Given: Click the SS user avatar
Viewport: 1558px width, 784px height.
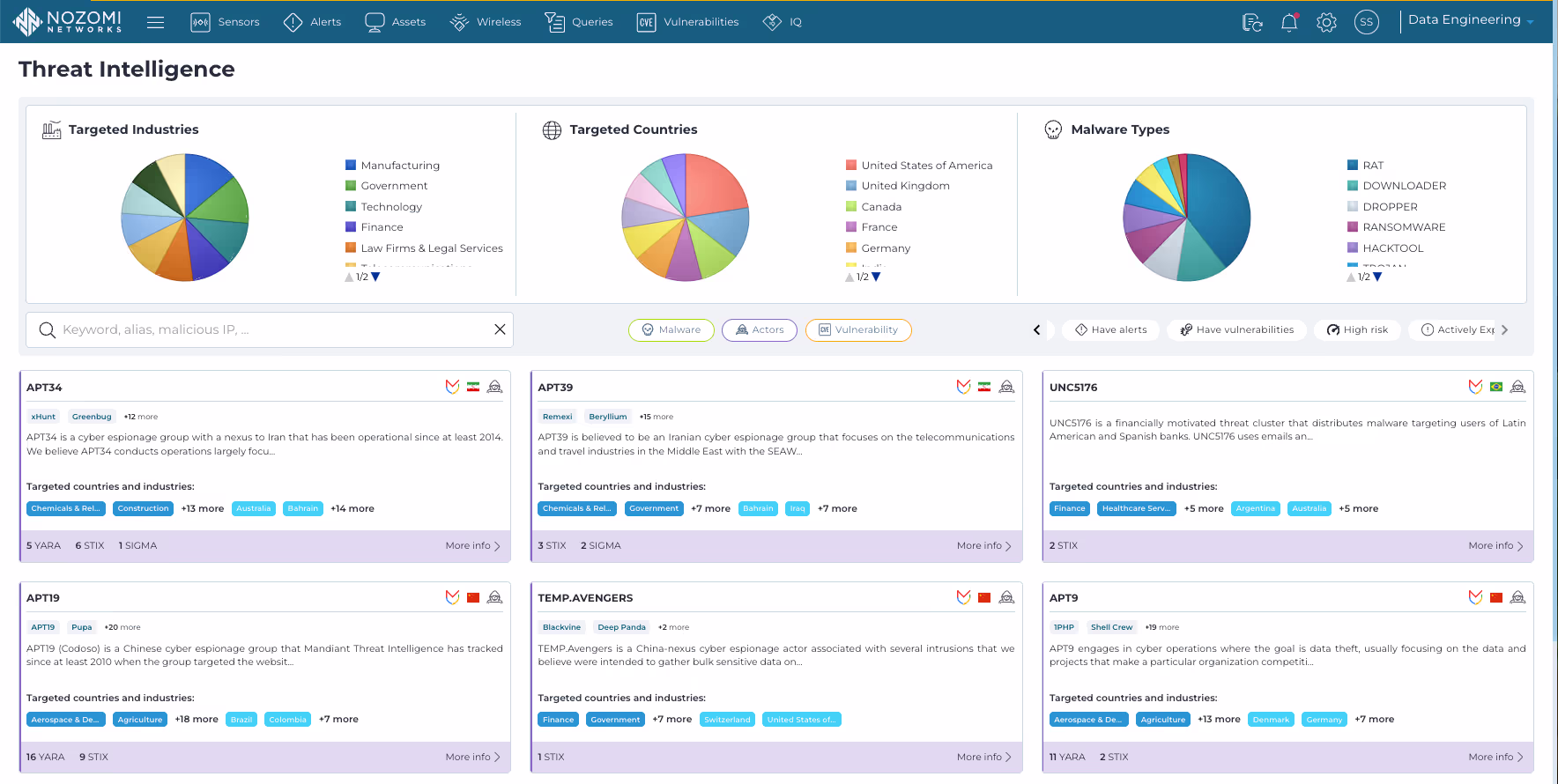Looking at the screenshot, I should (x=1367, y=22).
